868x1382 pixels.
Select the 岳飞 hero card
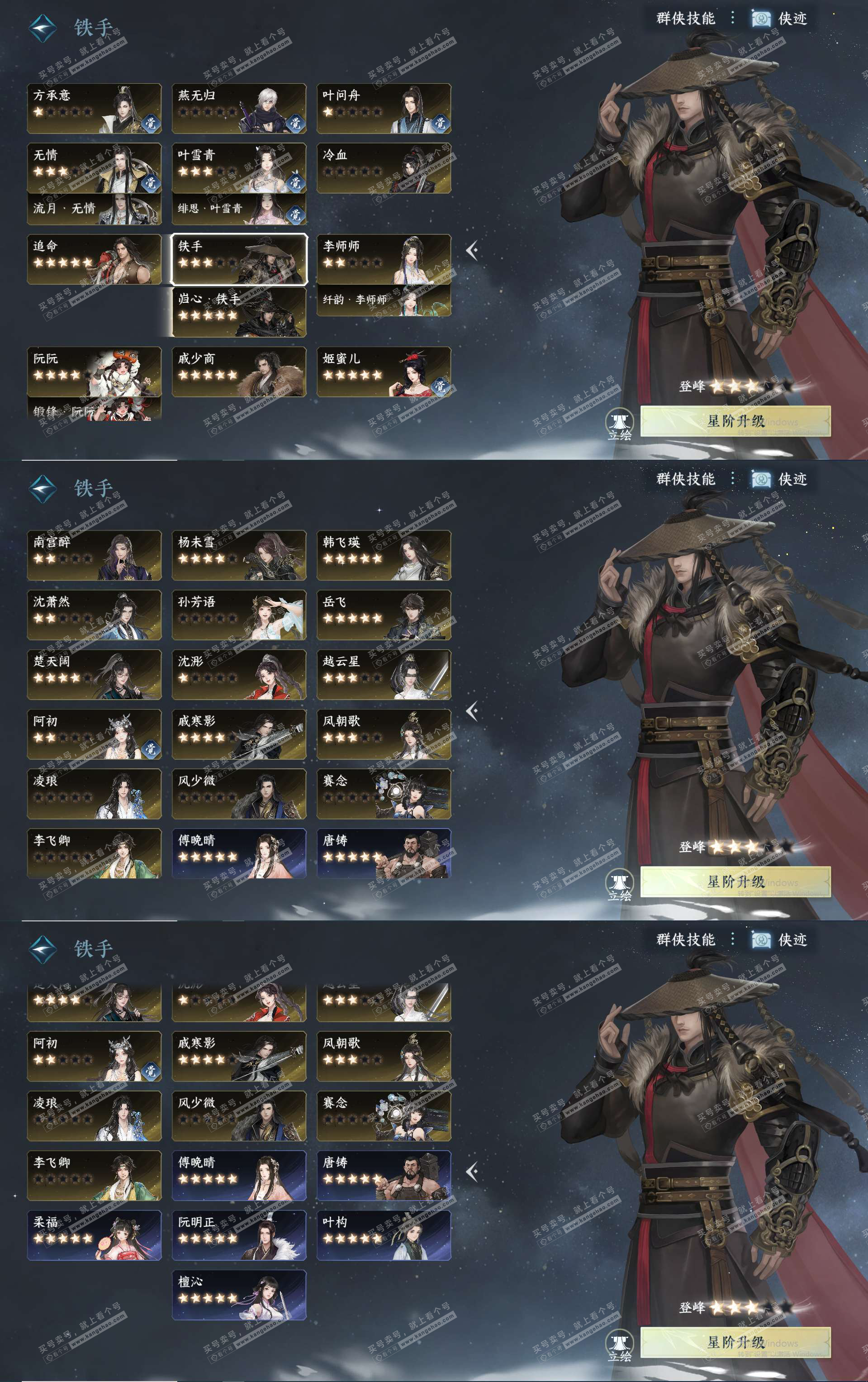pyautogui.click(x=384, y=615)
